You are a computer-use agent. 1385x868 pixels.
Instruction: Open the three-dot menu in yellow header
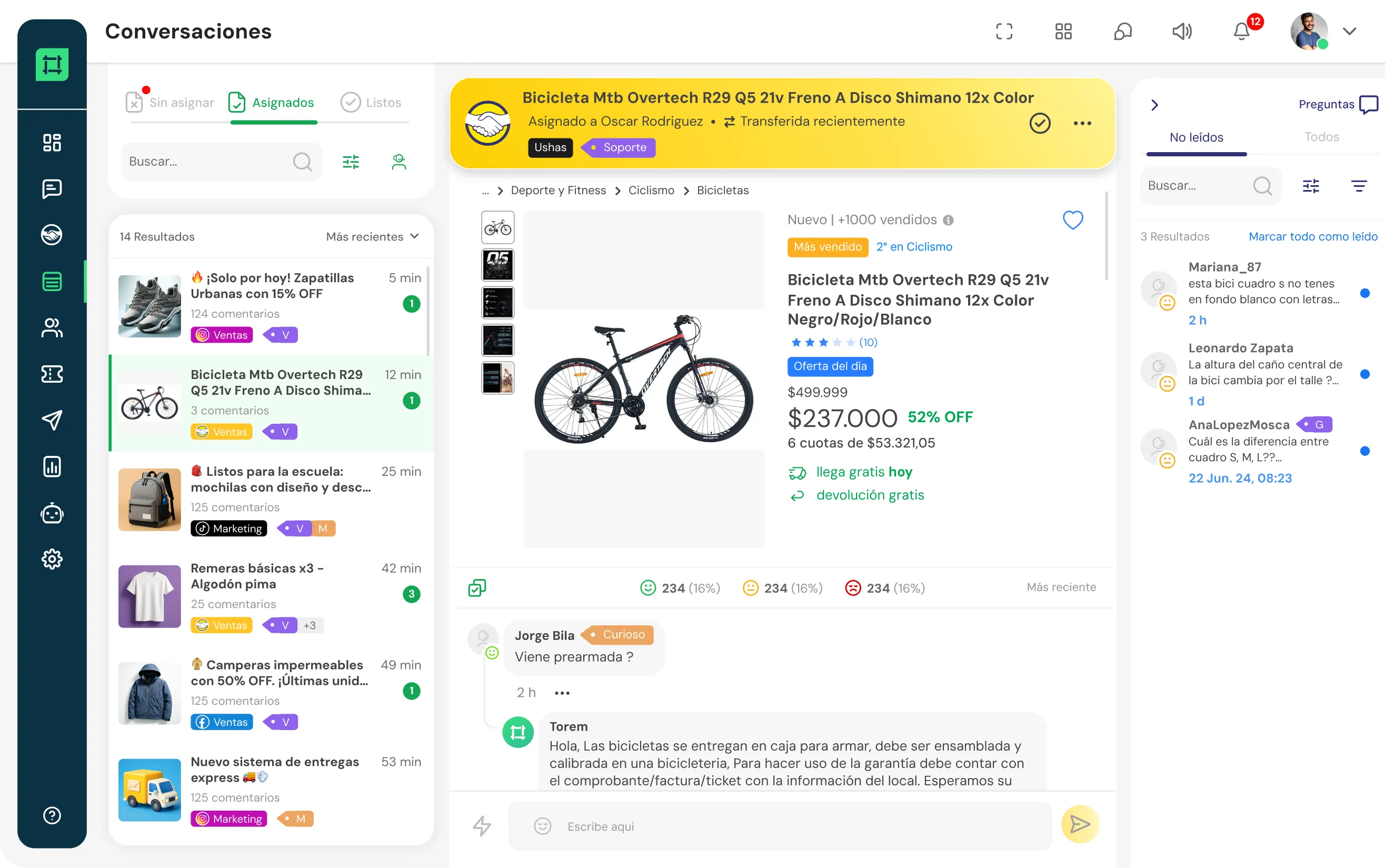[1082, 123]
